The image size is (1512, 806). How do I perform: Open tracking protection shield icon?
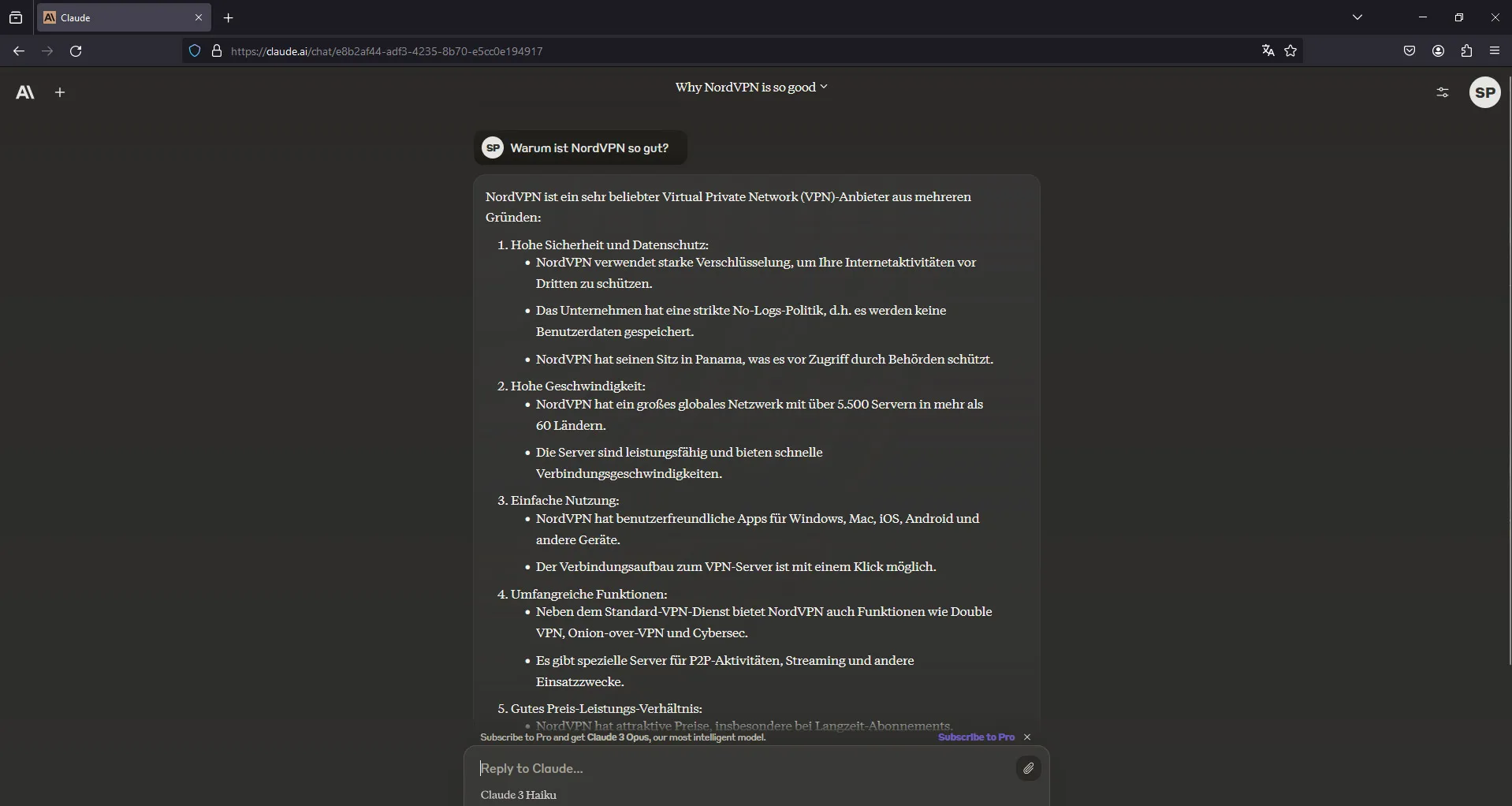[x=195, y=51]
